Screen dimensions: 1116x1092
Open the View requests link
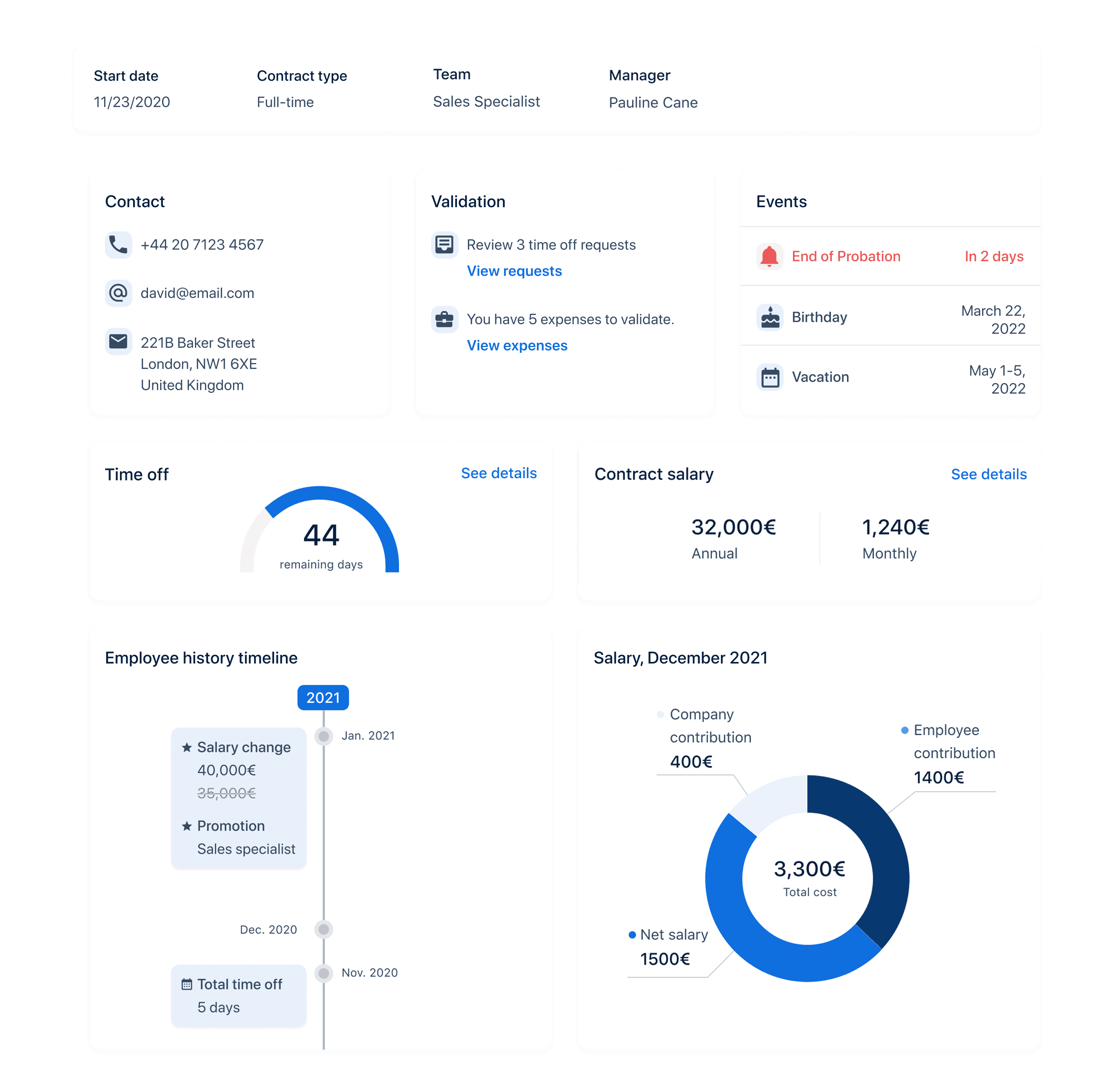514,271
